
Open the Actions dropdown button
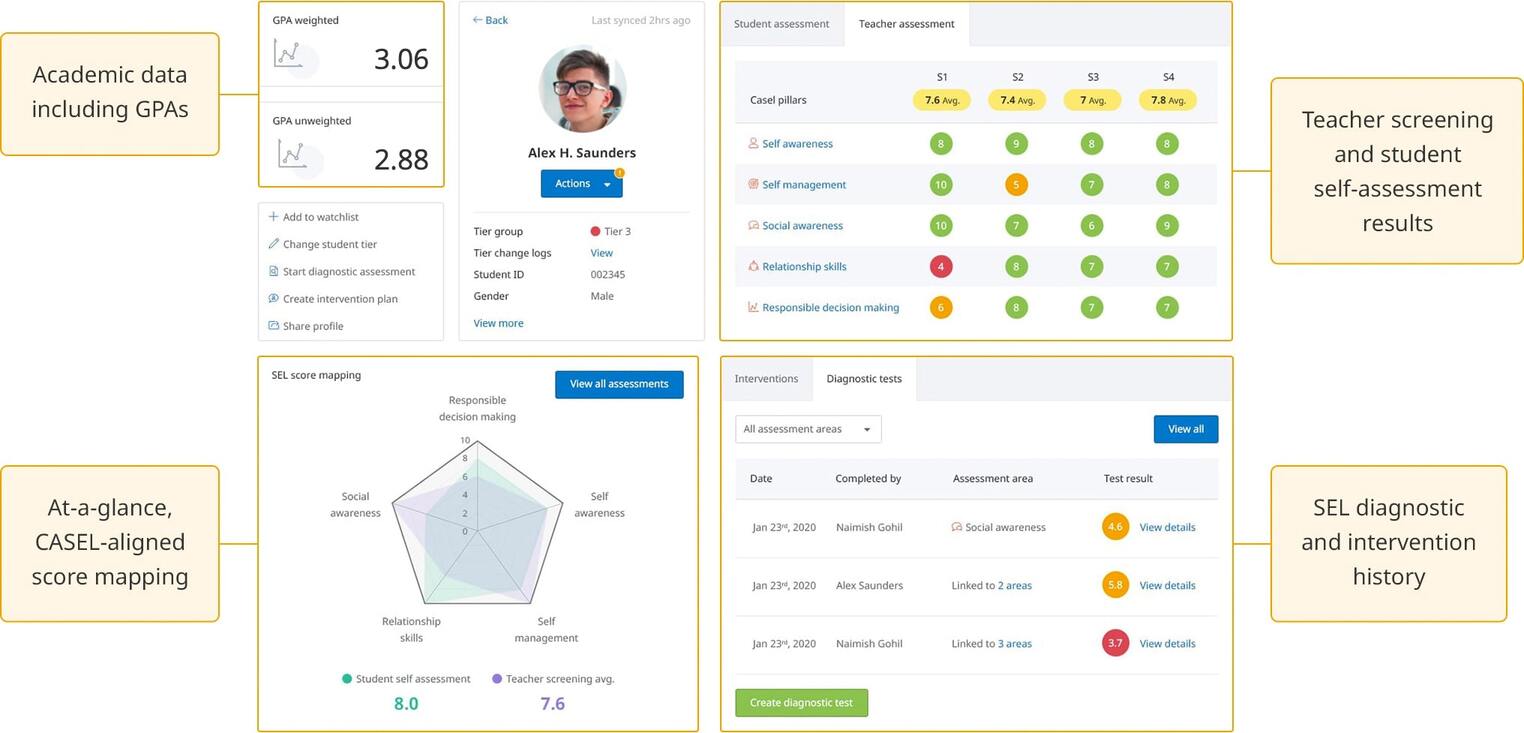click(581, 184)
